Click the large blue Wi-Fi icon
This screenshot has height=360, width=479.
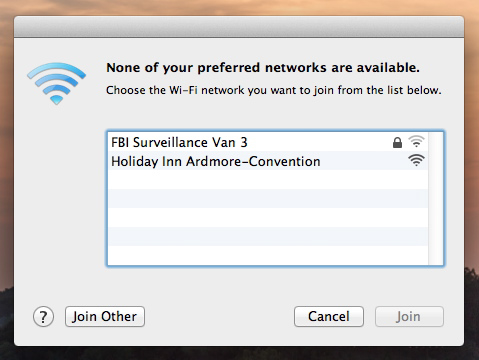click(56, 83)
